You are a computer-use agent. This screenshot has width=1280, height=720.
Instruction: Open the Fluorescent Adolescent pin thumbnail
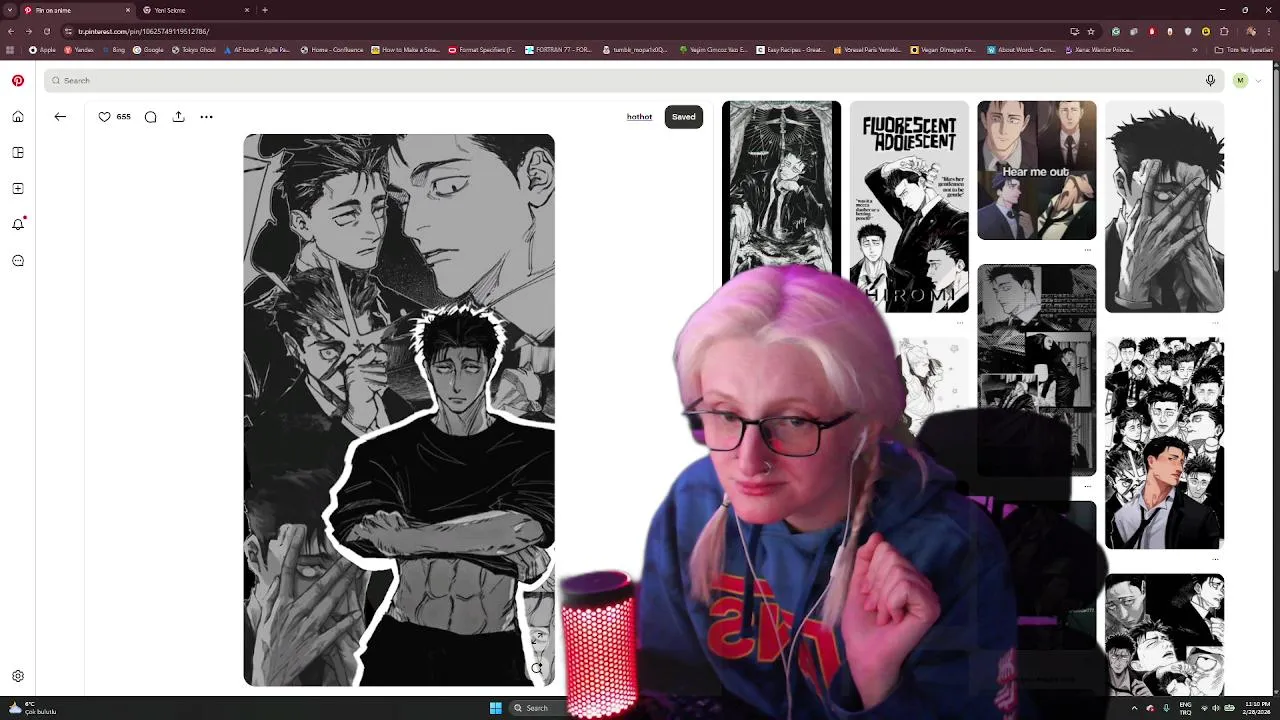tap(909, 206)
